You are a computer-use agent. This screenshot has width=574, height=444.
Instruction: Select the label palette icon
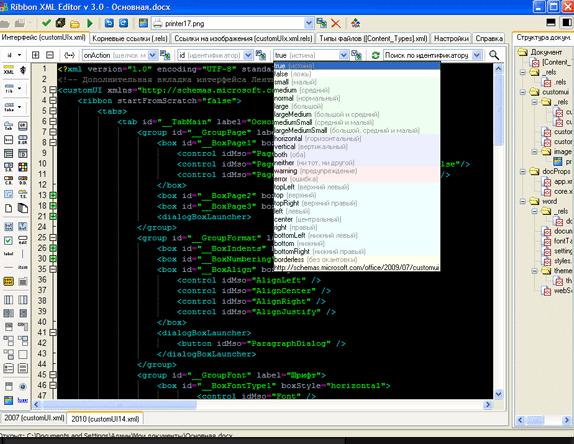tap(8, 254)
